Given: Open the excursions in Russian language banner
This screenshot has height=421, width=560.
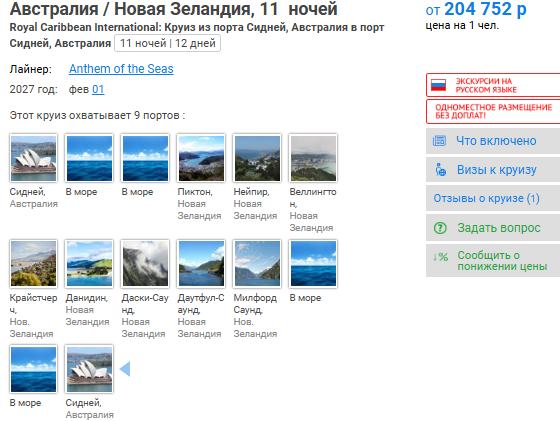Looking at the screenshot, I should tap(493, 85).
